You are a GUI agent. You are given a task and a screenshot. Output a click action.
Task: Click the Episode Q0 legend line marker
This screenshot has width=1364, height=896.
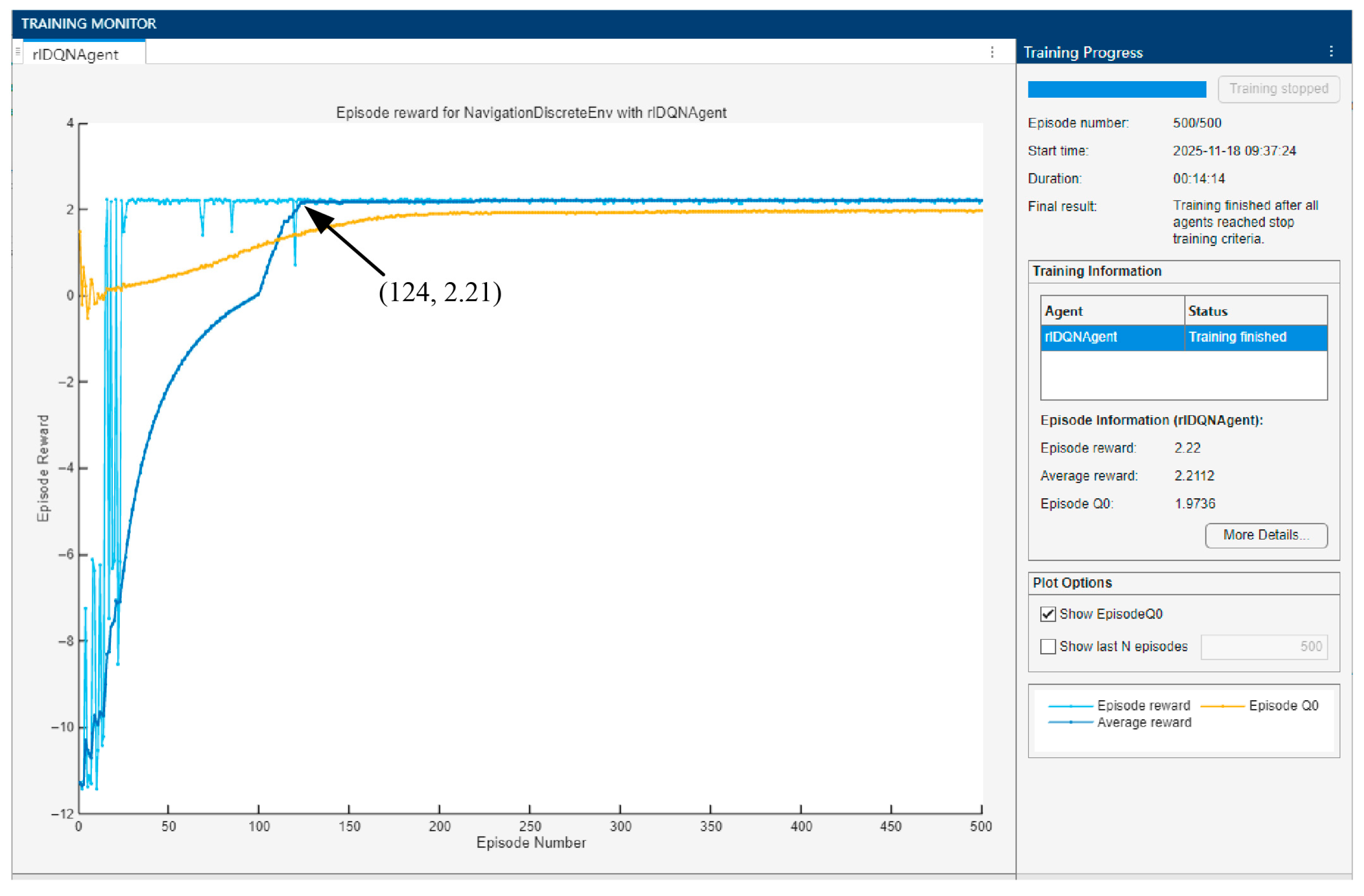coord(1222,706)
